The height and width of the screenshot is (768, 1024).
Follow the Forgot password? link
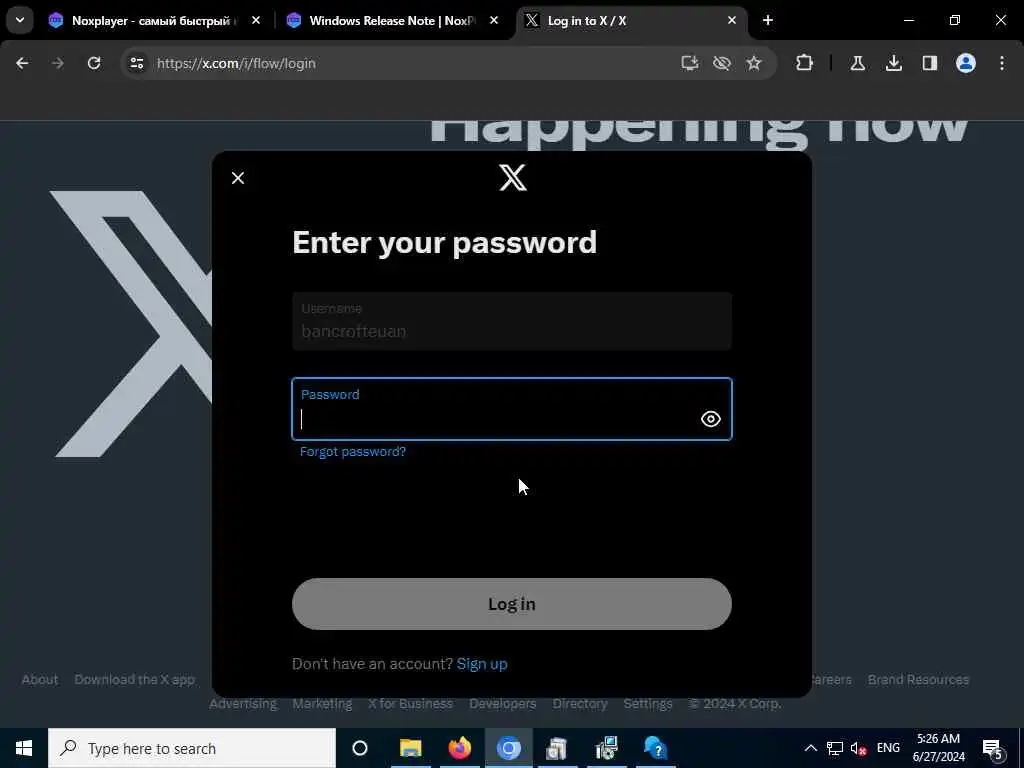[x=353, y=452]
